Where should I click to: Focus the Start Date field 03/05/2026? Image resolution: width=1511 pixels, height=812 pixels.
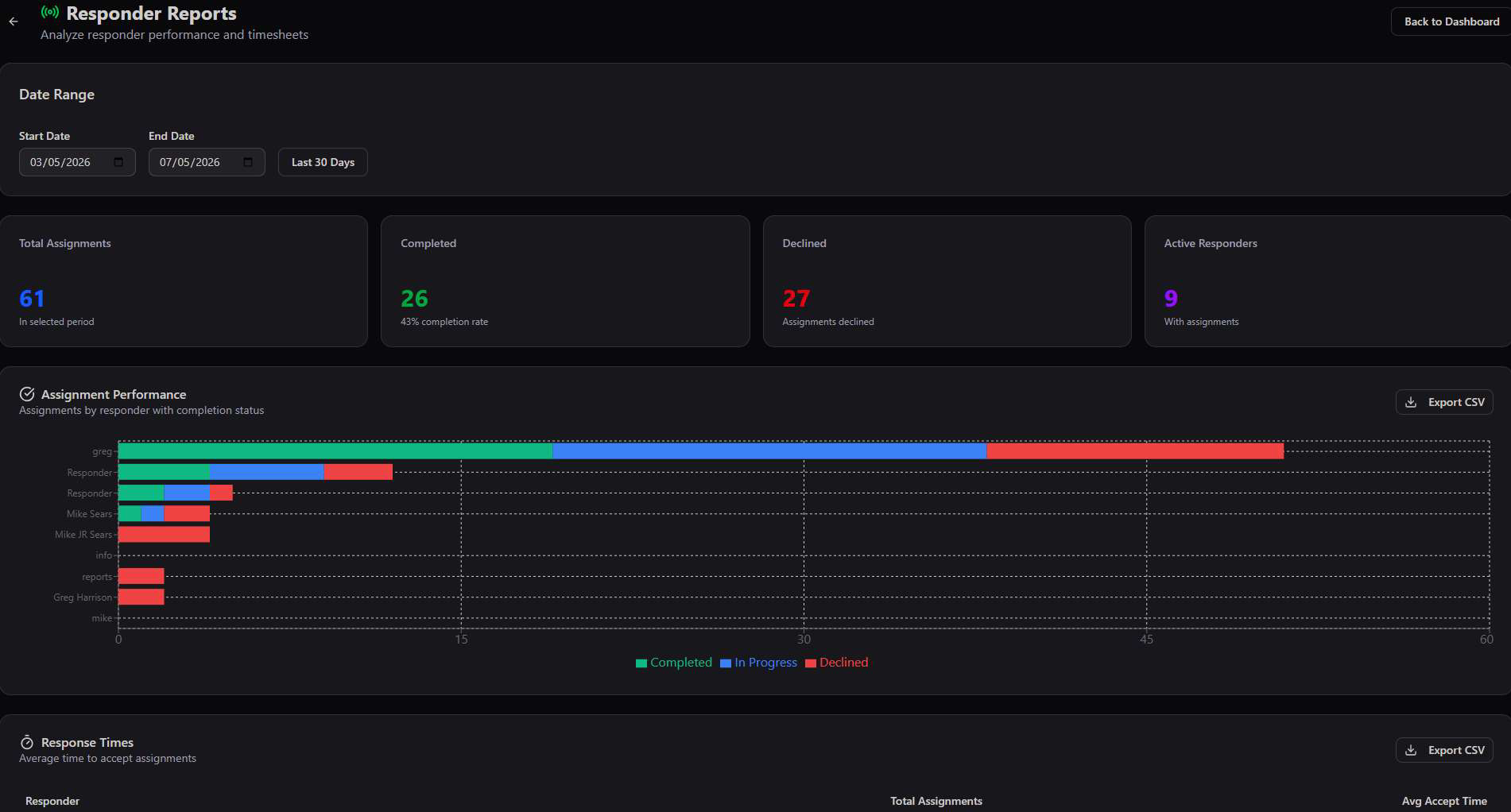coord(77,162)
